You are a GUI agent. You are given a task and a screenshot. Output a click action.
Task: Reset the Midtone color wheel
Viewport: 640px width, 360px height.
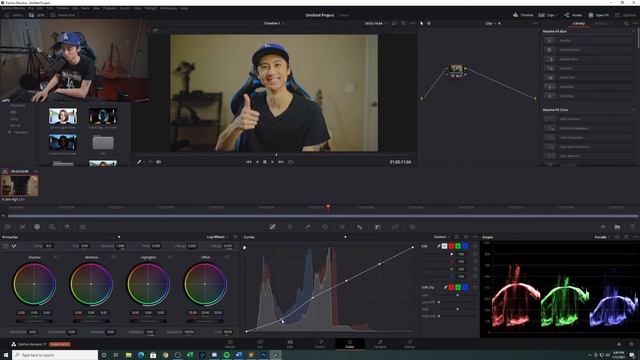click(113, 257)
